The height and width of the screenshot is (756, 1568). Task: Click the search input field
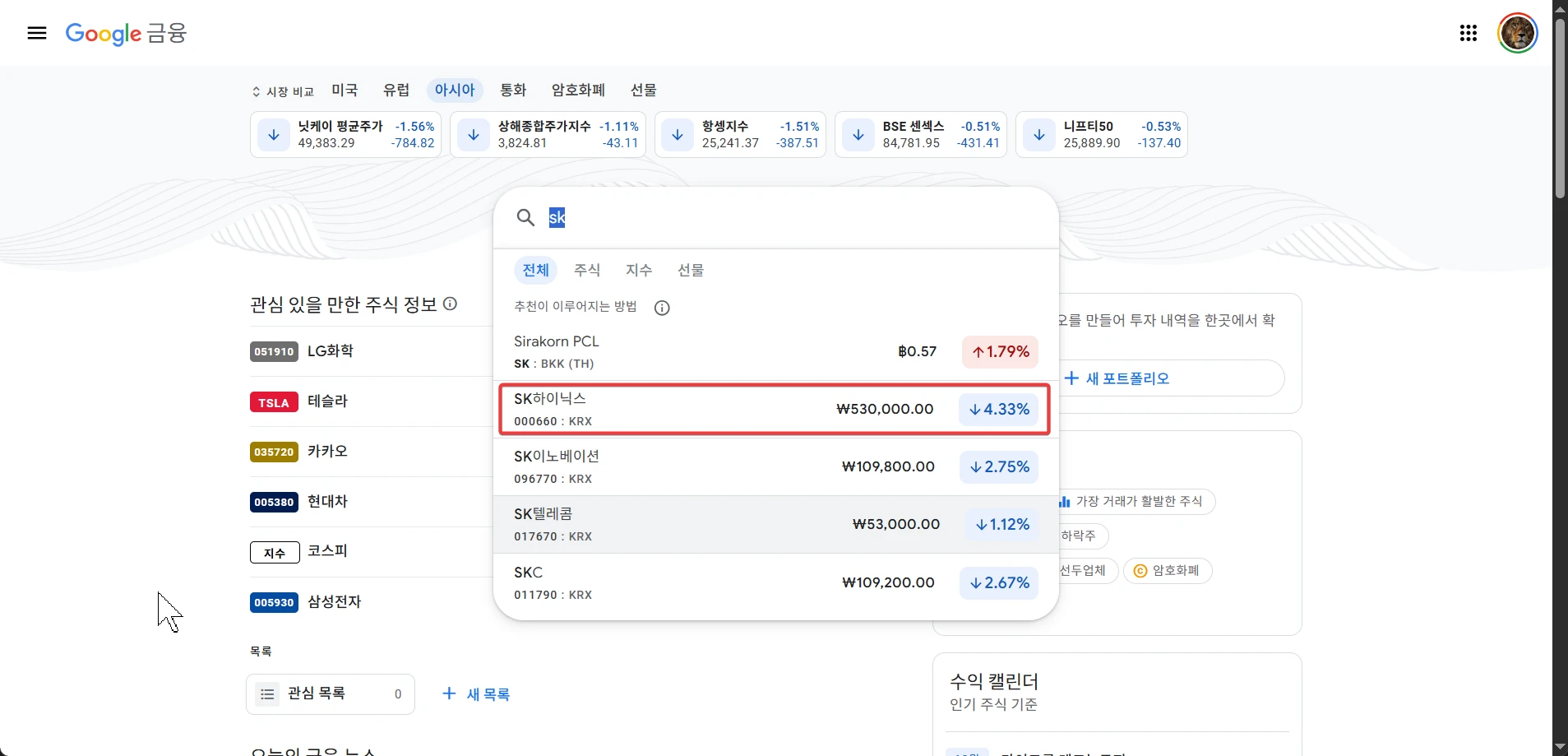[789, 218]
